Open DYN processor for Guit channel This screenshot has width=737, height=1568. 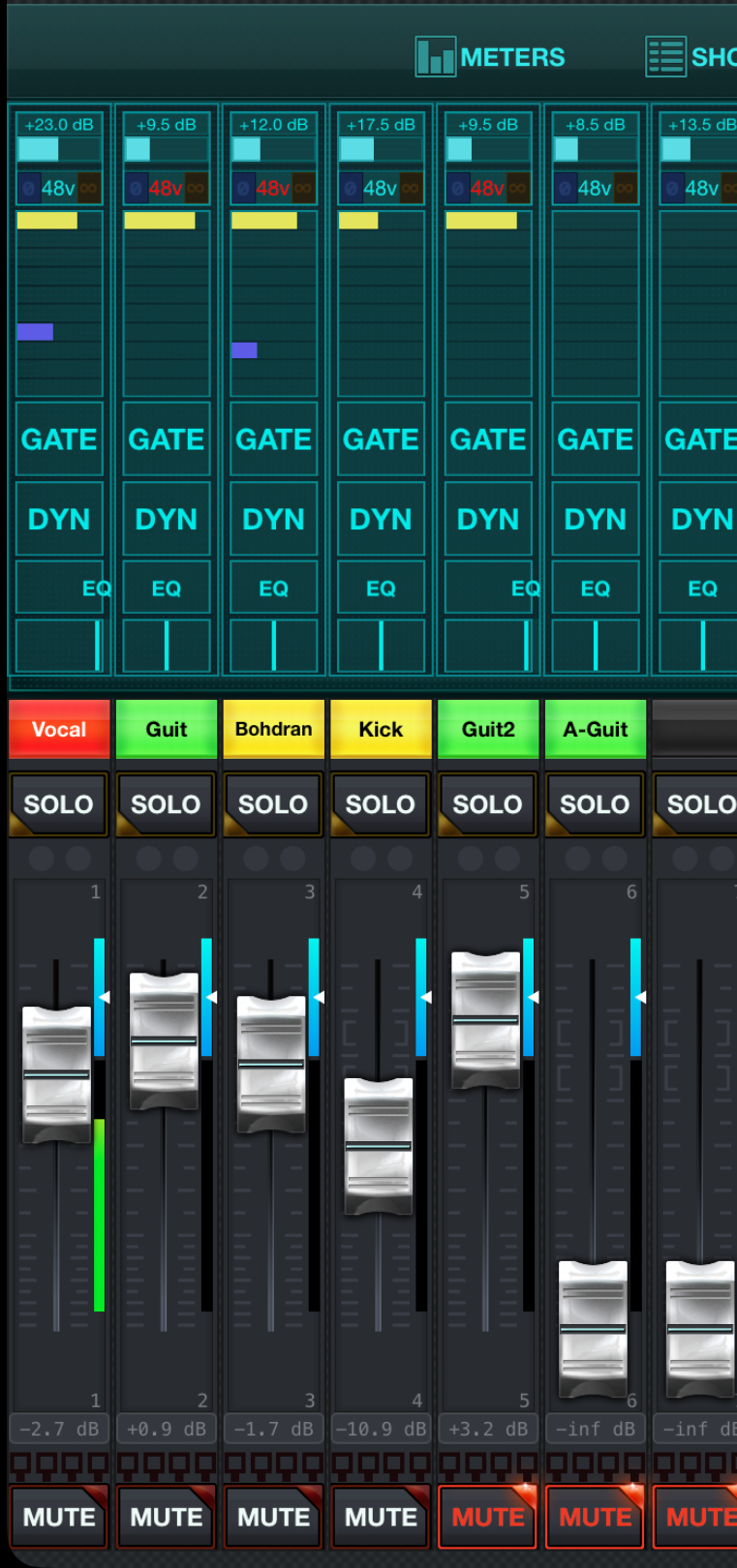167,519
